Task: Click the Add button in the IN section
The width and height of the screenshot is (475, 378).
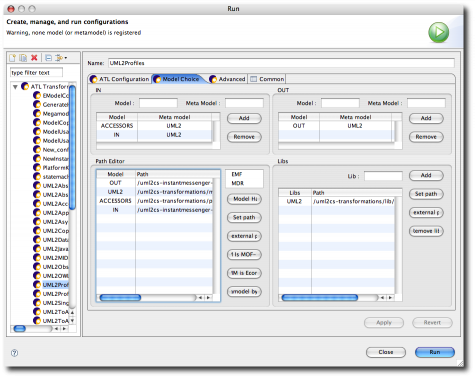Action: tap(244, 118)
